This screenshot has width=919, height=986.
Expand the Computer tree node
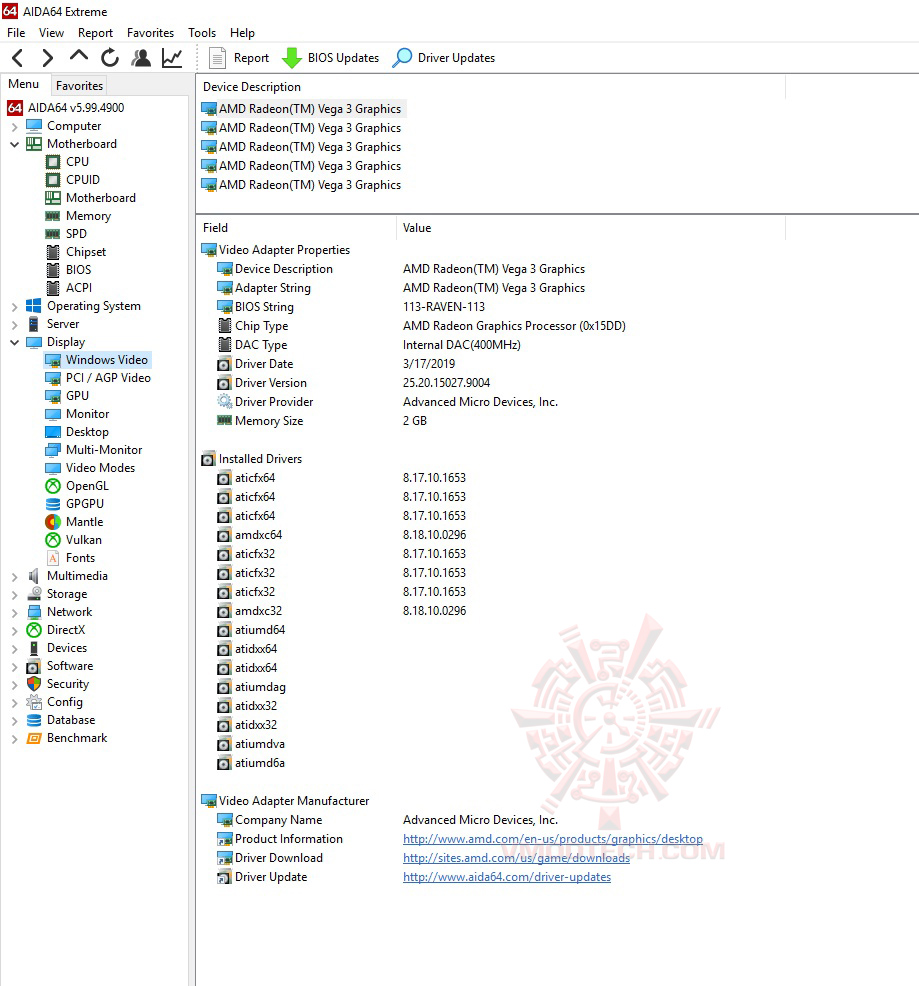(x=14, y=126)
